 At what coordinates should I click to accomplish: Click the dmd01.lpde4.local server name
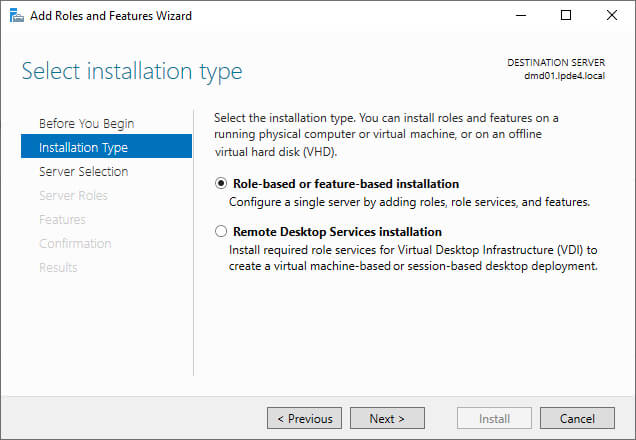(x=564, y=75)
